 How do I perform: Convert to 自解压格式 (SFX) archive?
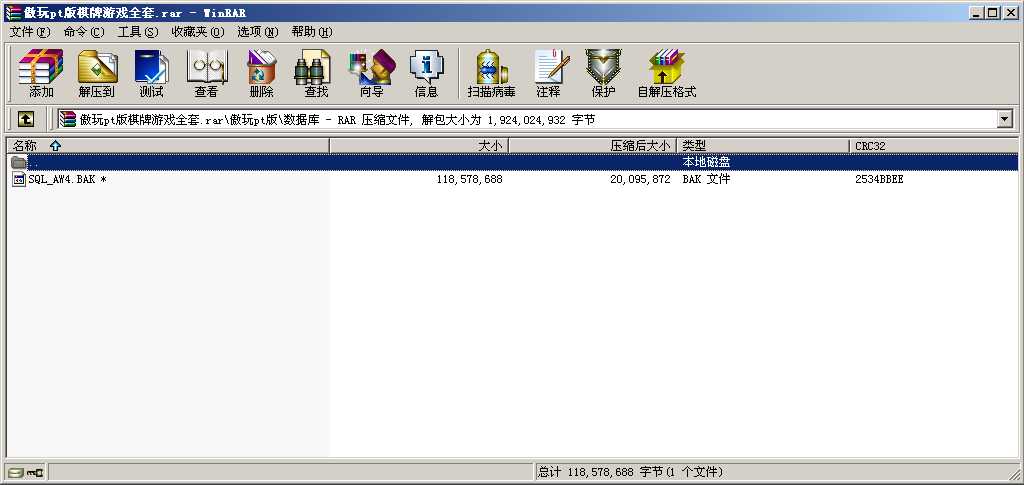[x=667, y=73]
